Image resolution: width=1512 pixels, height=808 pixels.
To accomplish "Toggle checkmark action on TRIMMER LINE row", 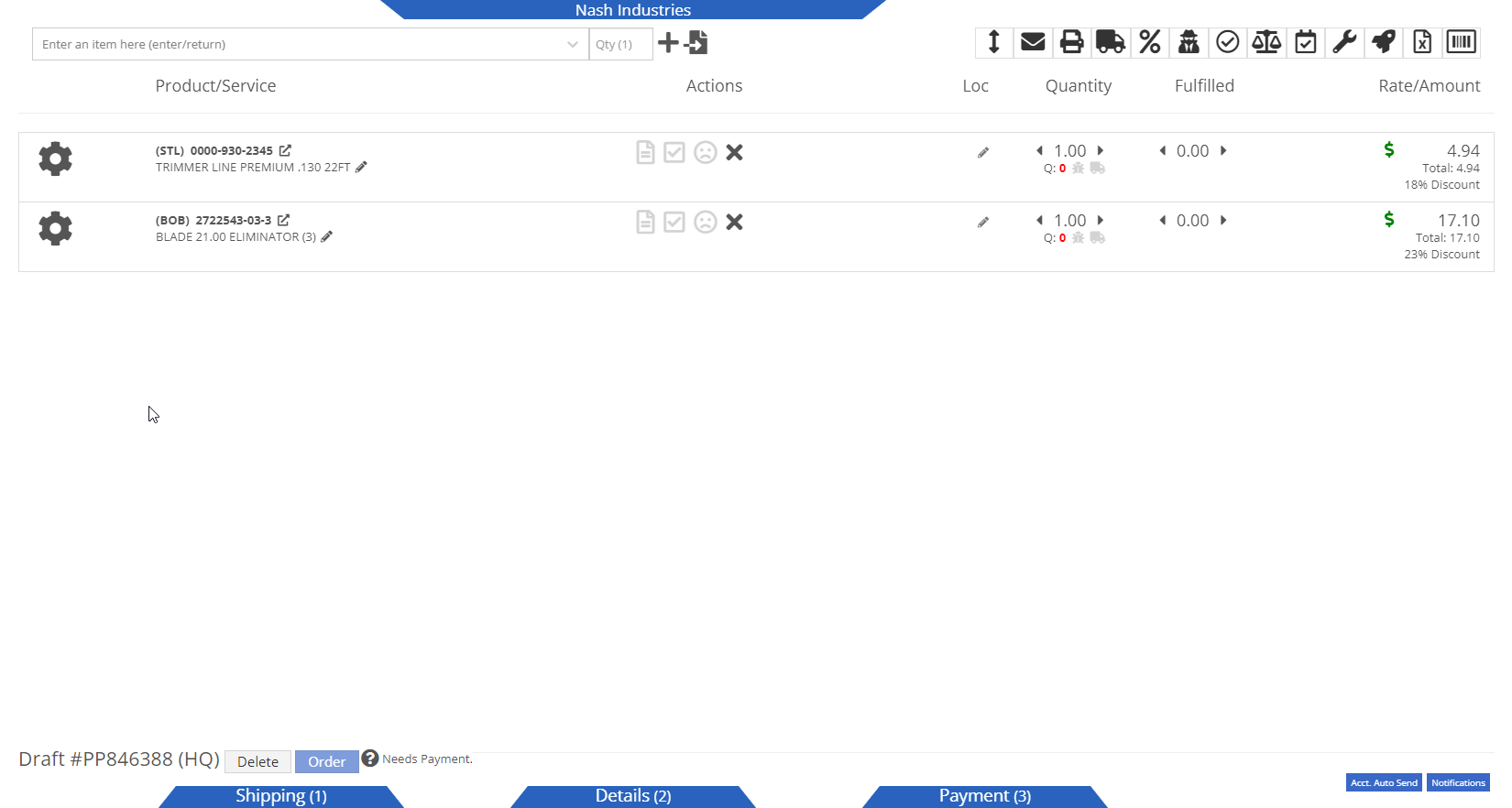I will click(674, 152).
